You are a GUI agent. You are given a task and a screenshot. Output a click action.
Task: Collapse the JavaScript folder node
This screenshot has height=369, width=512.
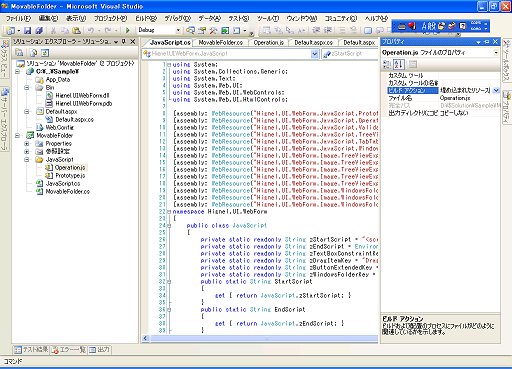[x=26, y=160]
